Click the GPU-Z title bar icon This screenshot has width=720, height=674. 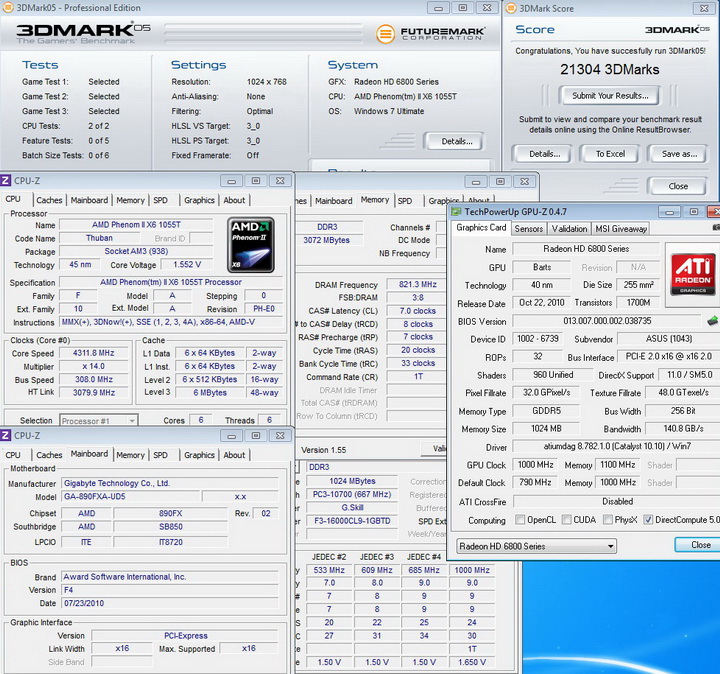(456, 212)
